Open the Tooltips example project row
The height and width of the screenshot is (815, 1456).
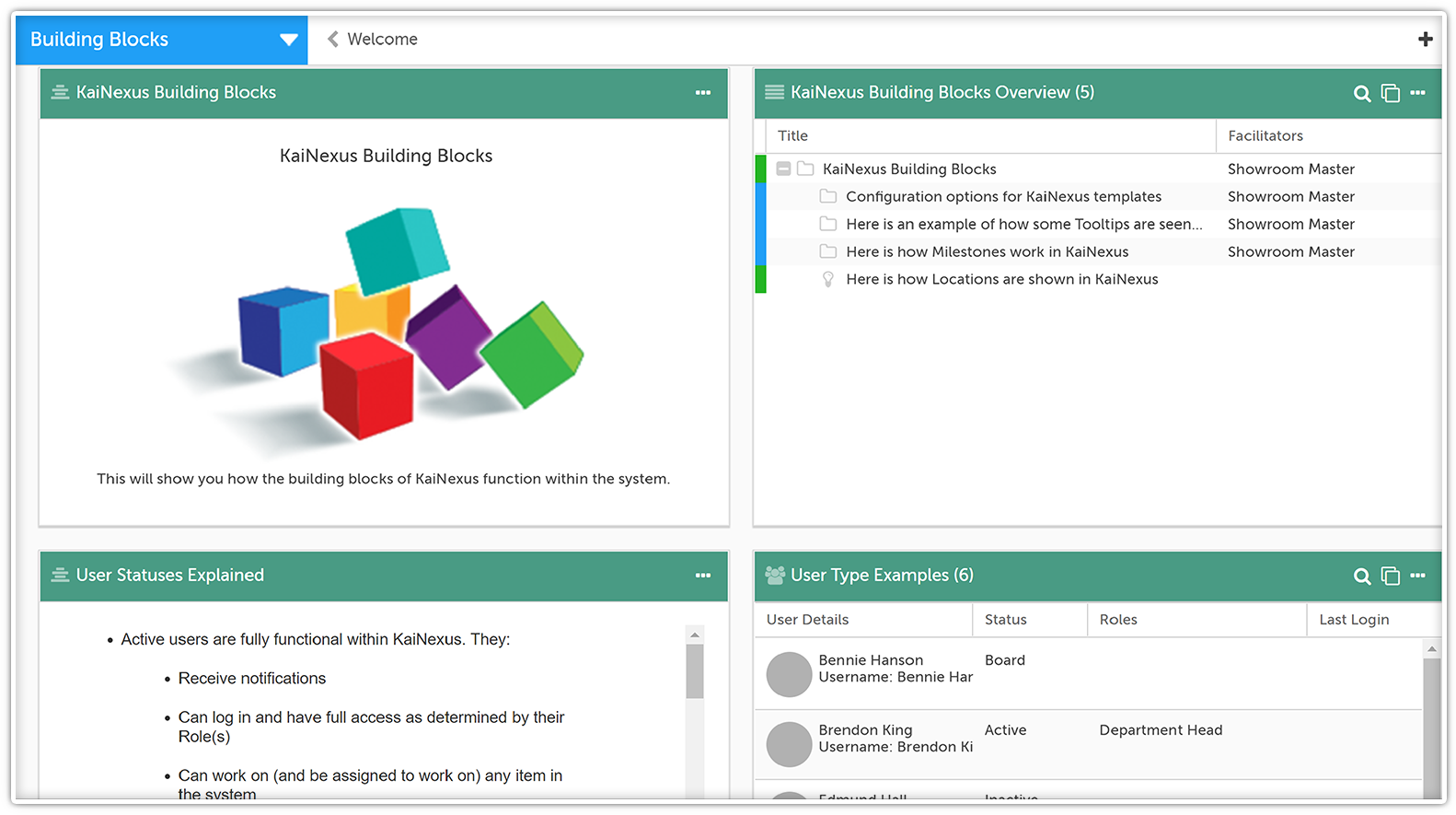[x=1024, y=225]
